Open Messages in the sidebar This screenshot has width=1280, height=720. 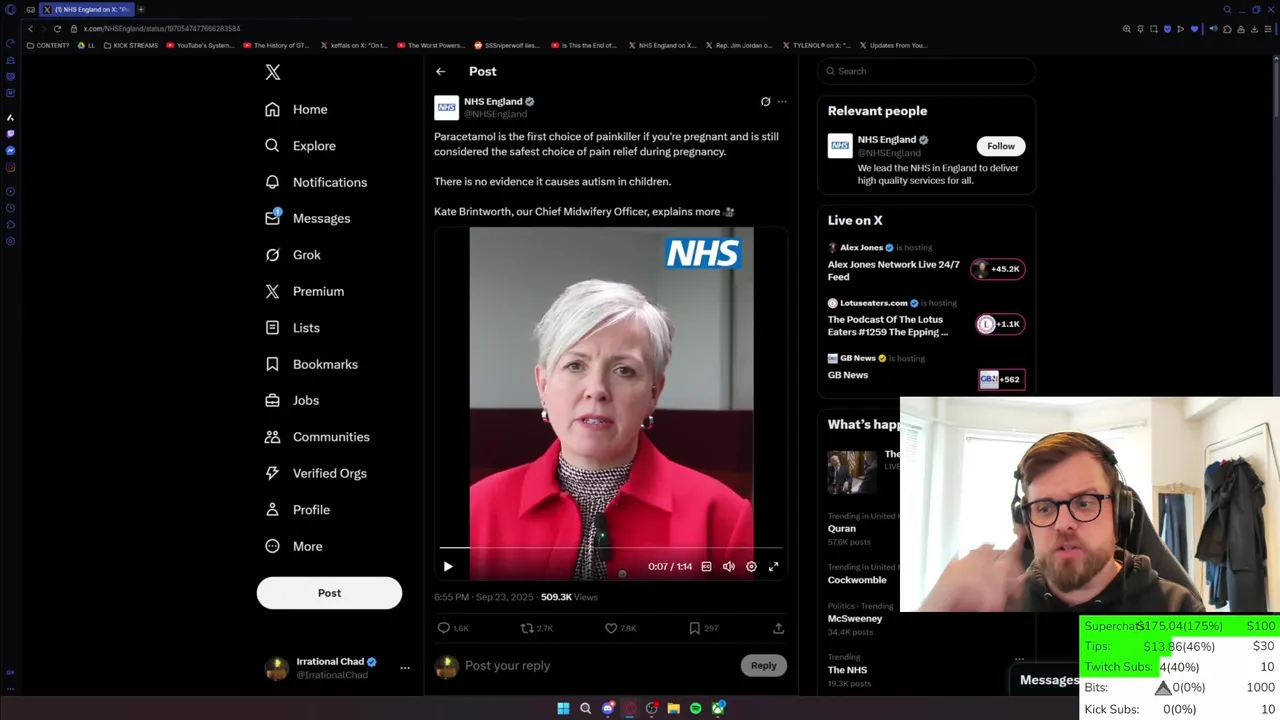pyautogui.click(x=307, y=218)
